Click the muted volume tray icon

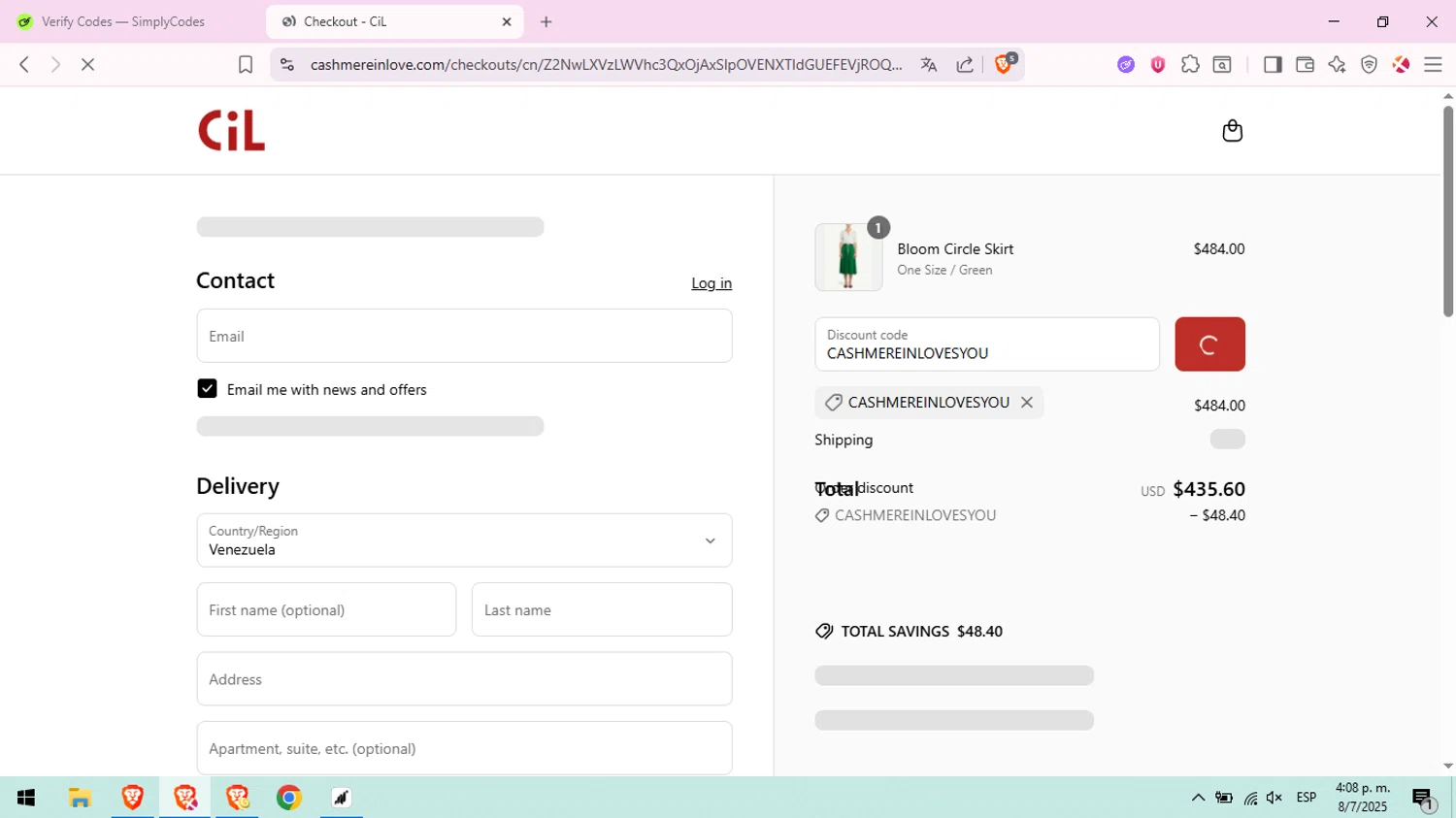point(1274,798)
